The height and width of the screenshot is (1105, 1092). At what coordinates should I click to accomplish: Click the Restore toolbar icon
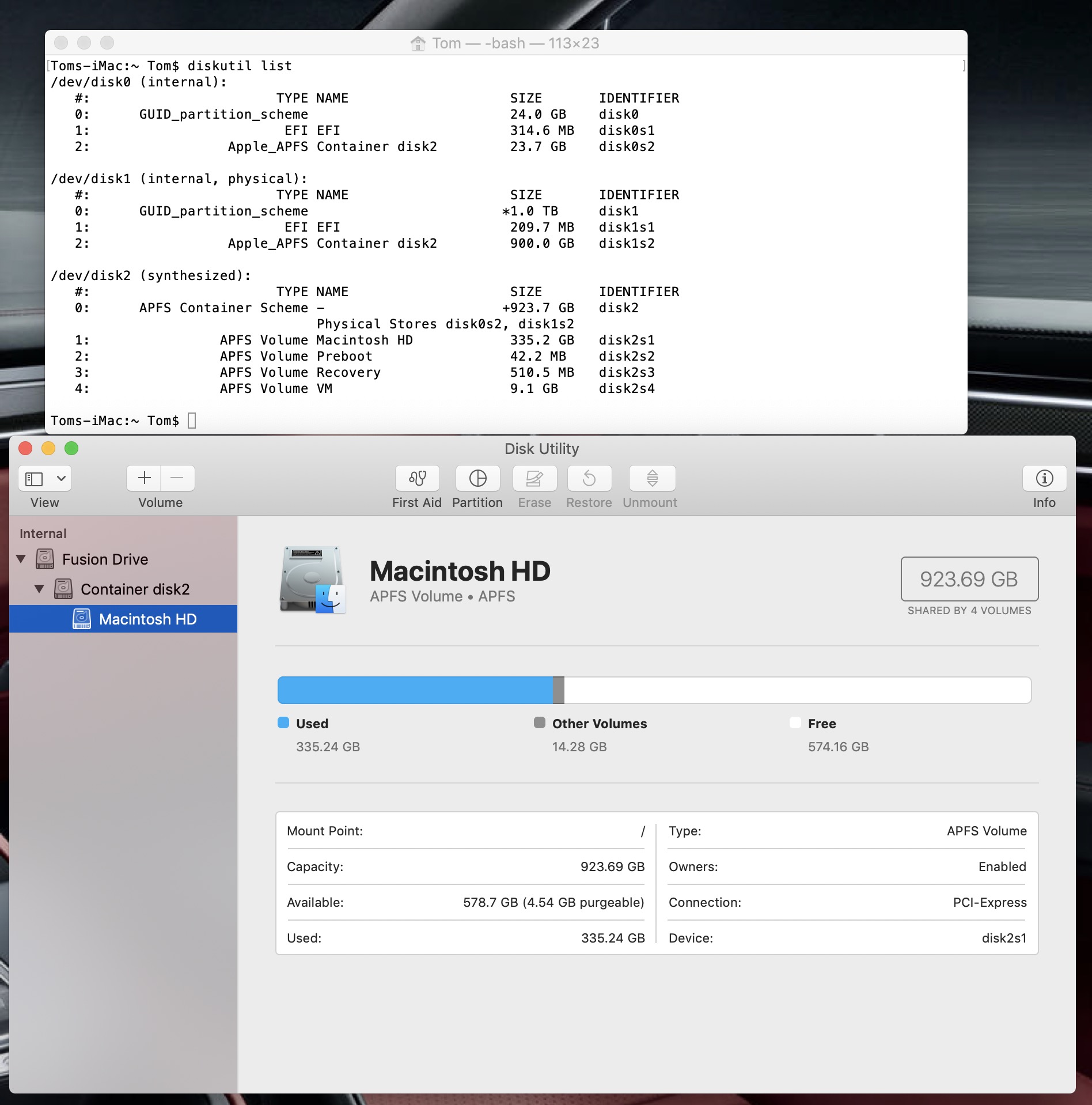(589, 478)
